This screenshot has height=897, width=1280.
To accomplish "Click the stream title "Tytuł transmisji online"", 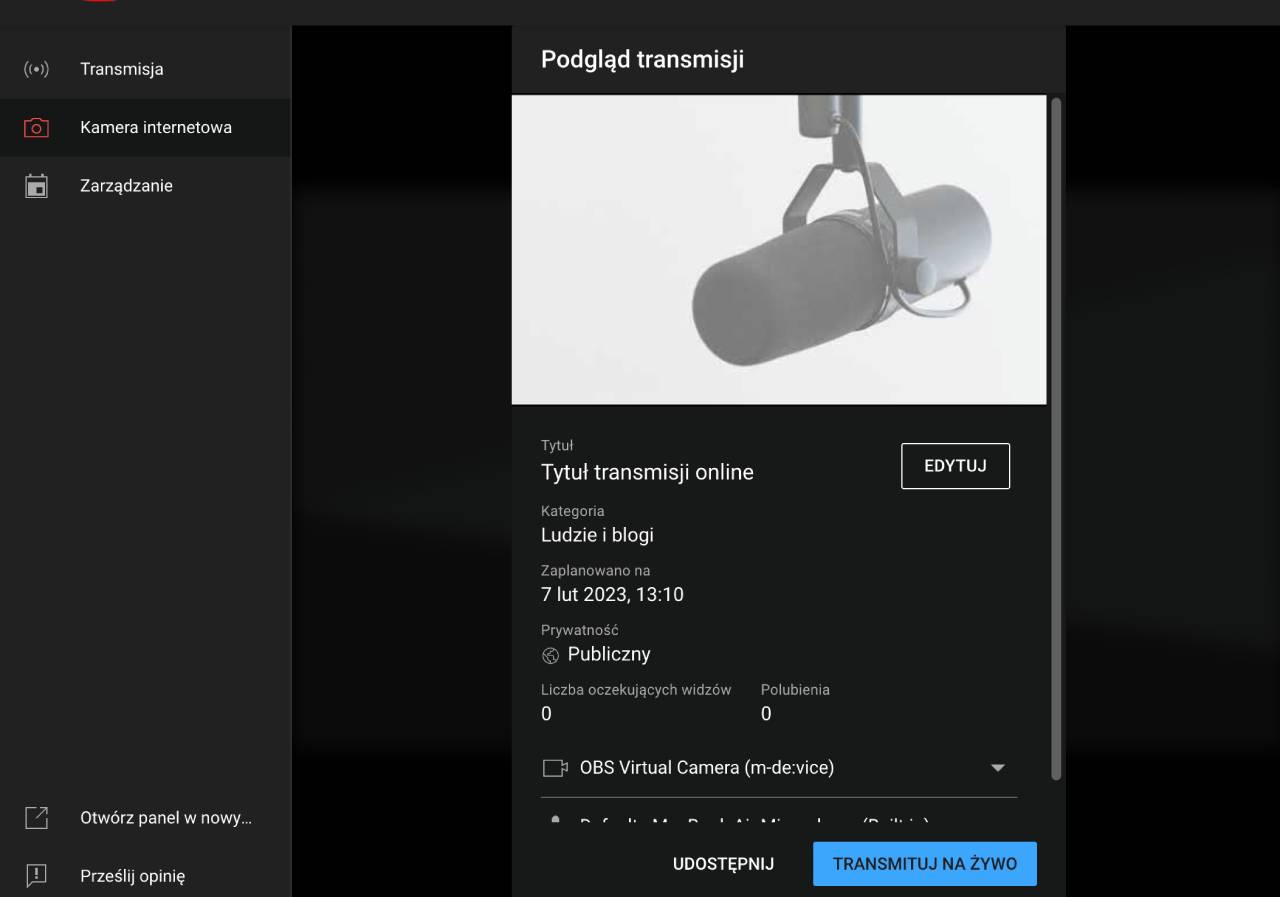I will pyautogui.click(x=647, y=472).
